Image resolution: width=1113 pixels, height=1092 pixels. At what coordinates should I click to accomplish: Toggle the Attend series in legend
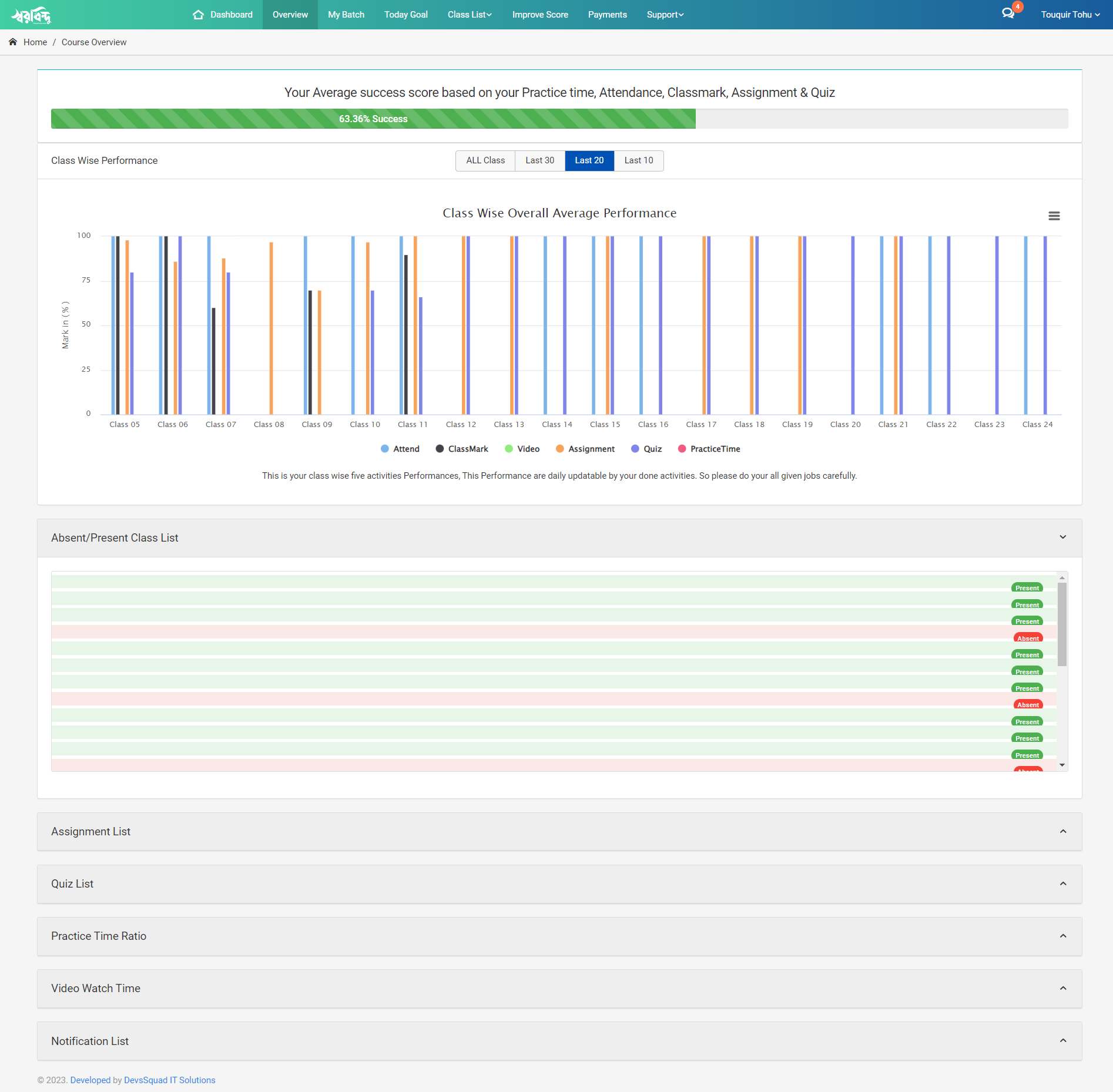tap(400, 449)
